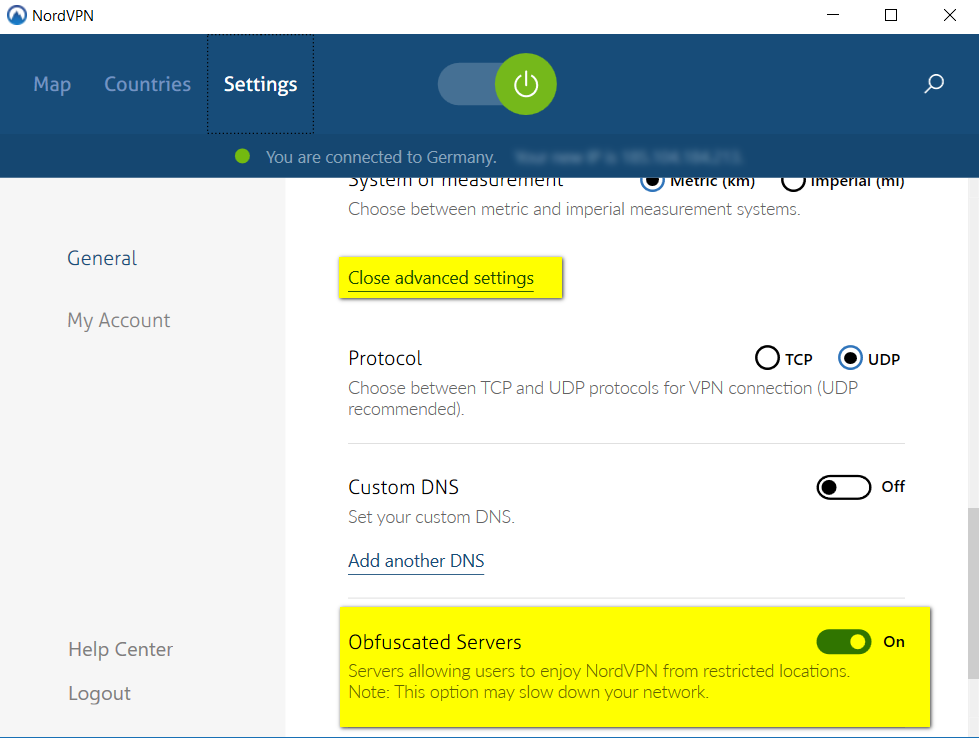Minimize the NordVPN window
Screen dimensions: 979x738
tap(833, 15)
